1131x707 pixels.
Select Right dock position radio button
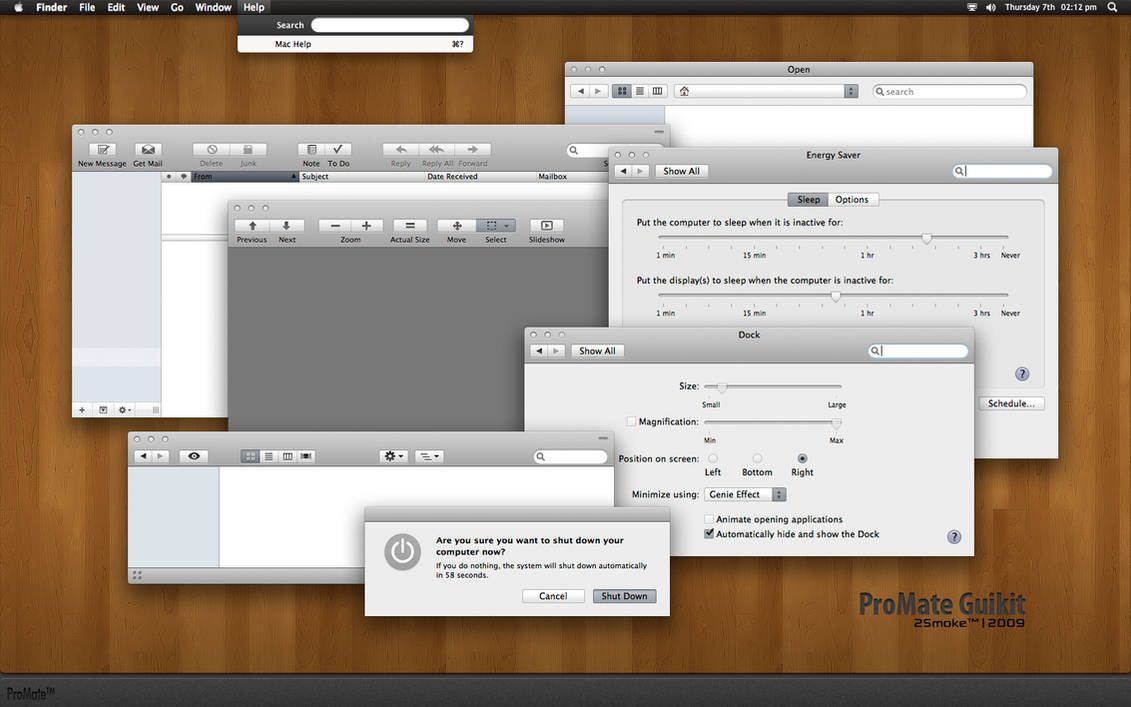[802, 458]
